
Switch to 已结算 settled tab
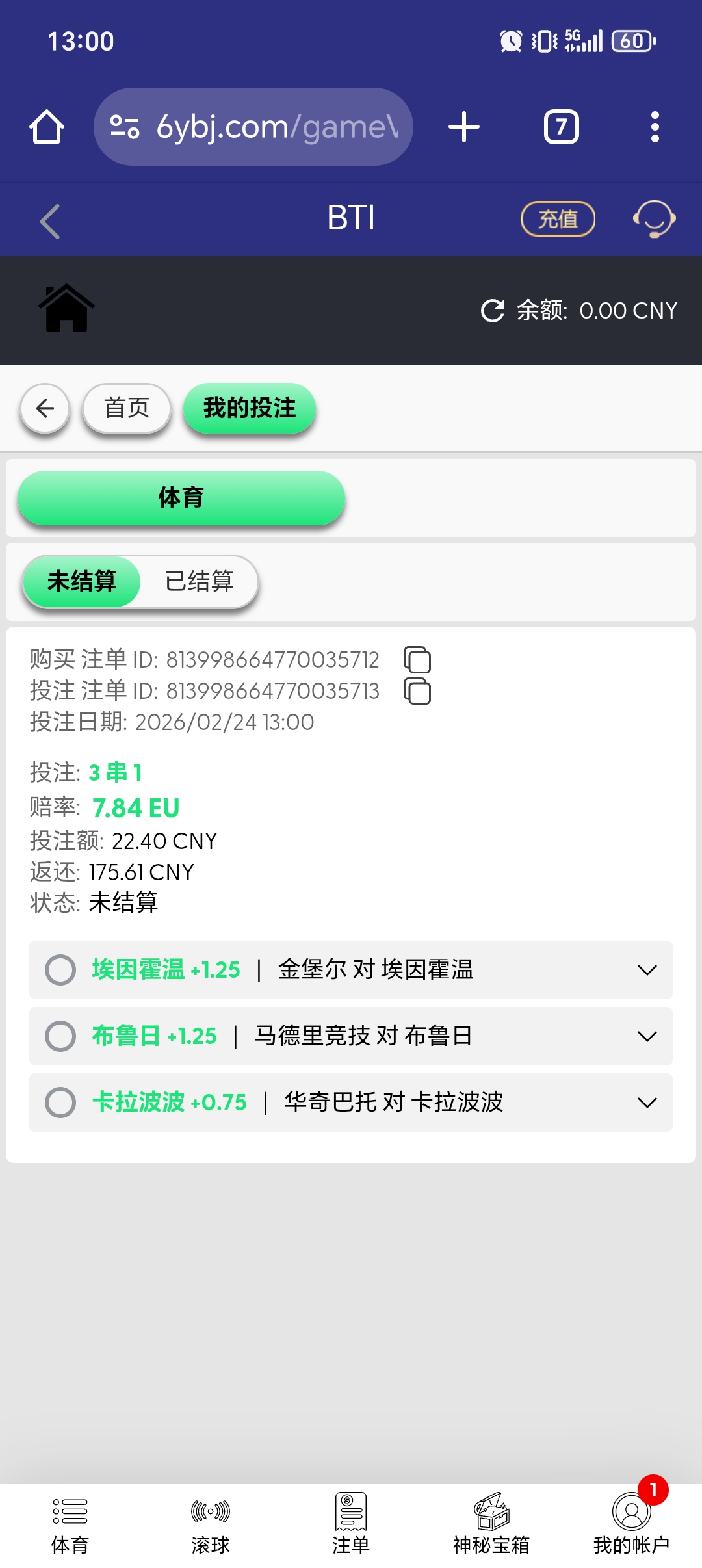[199, 581]
